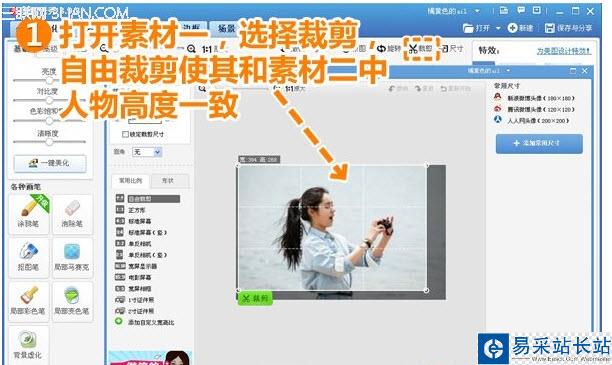Viewport: 612px width, 365px height.
Task: Switch to the 形状 shape tab
Action: 168,181
